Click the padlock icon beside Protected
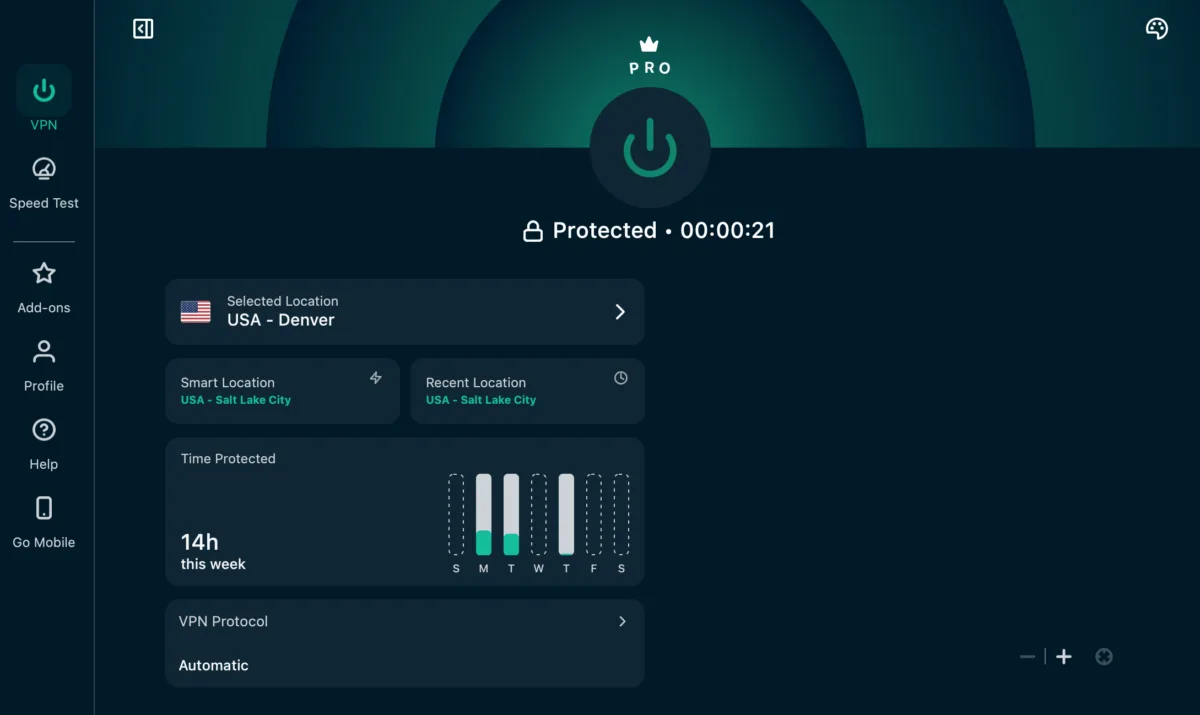This screenshot has height=715, width=1200. (x=533, y=231)
